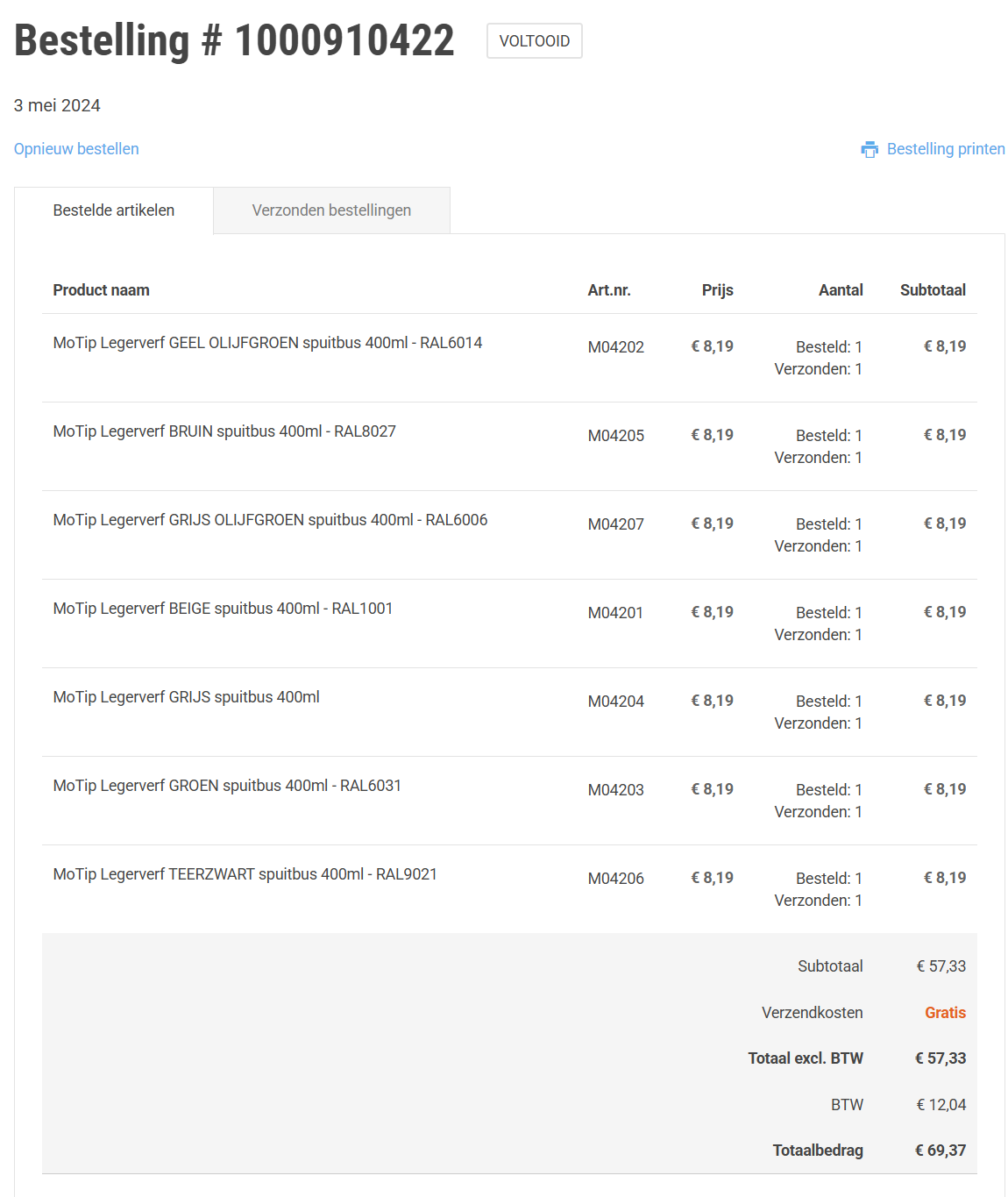Click article number M04204

pyautogui.click(x=616, y=702)
